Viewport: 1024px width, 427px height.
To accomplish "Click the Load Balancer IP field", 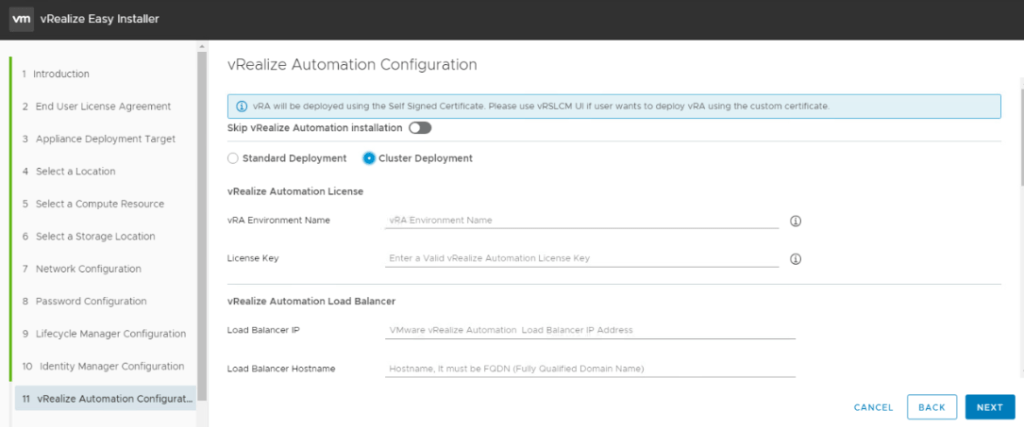I will tap(590, 330).
